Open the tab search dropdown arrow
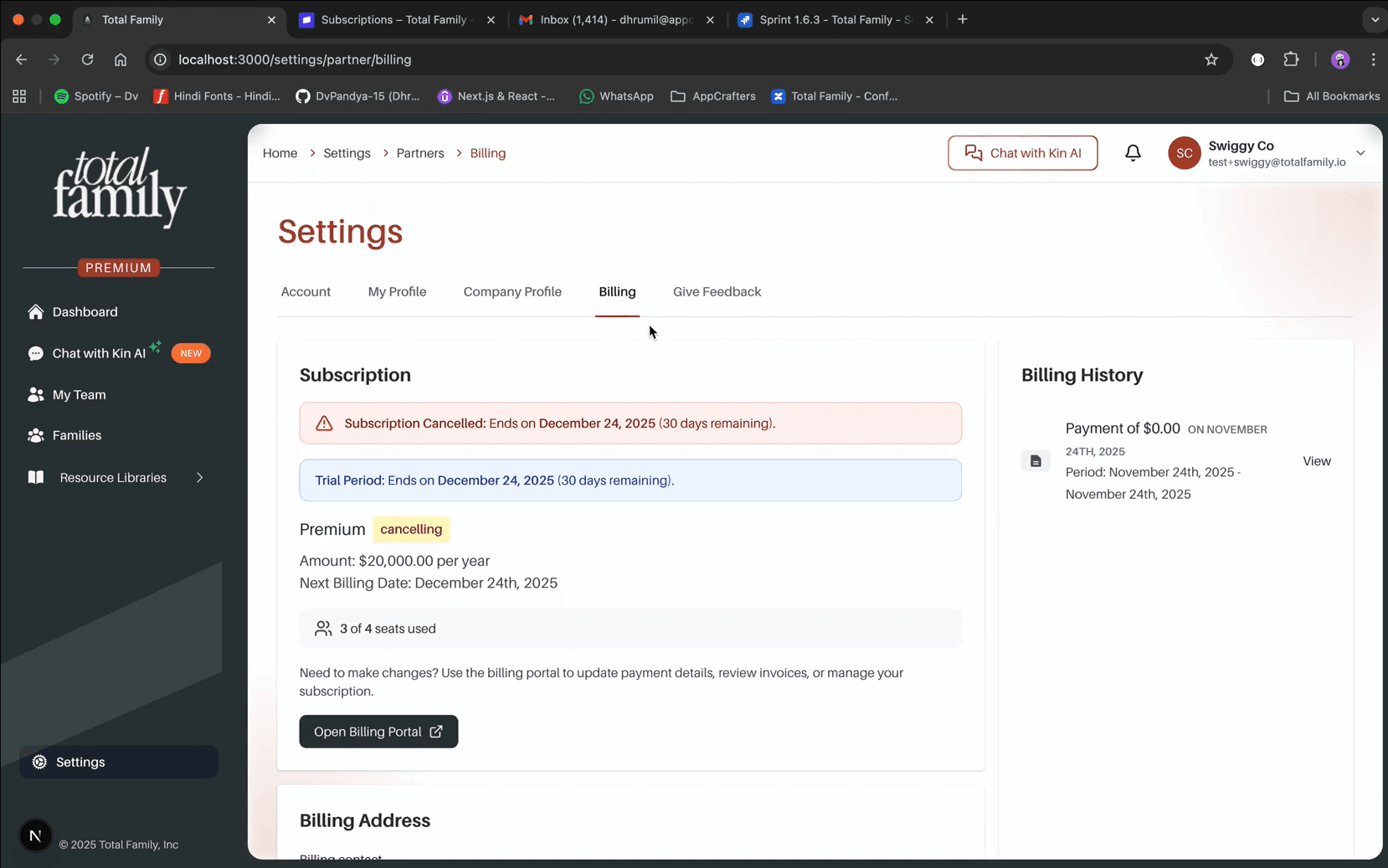This screenshot has height=868, width=1388. click(1375, 19)
